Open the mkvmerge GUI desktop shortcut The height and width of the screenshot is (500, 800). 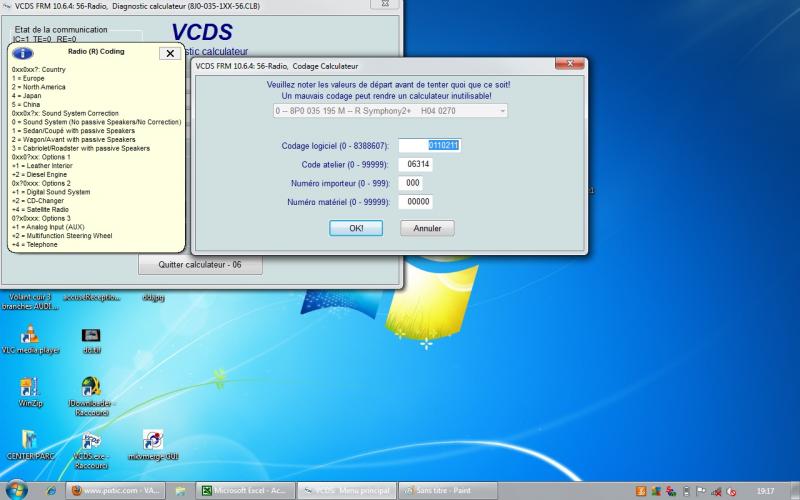point(153,444)
